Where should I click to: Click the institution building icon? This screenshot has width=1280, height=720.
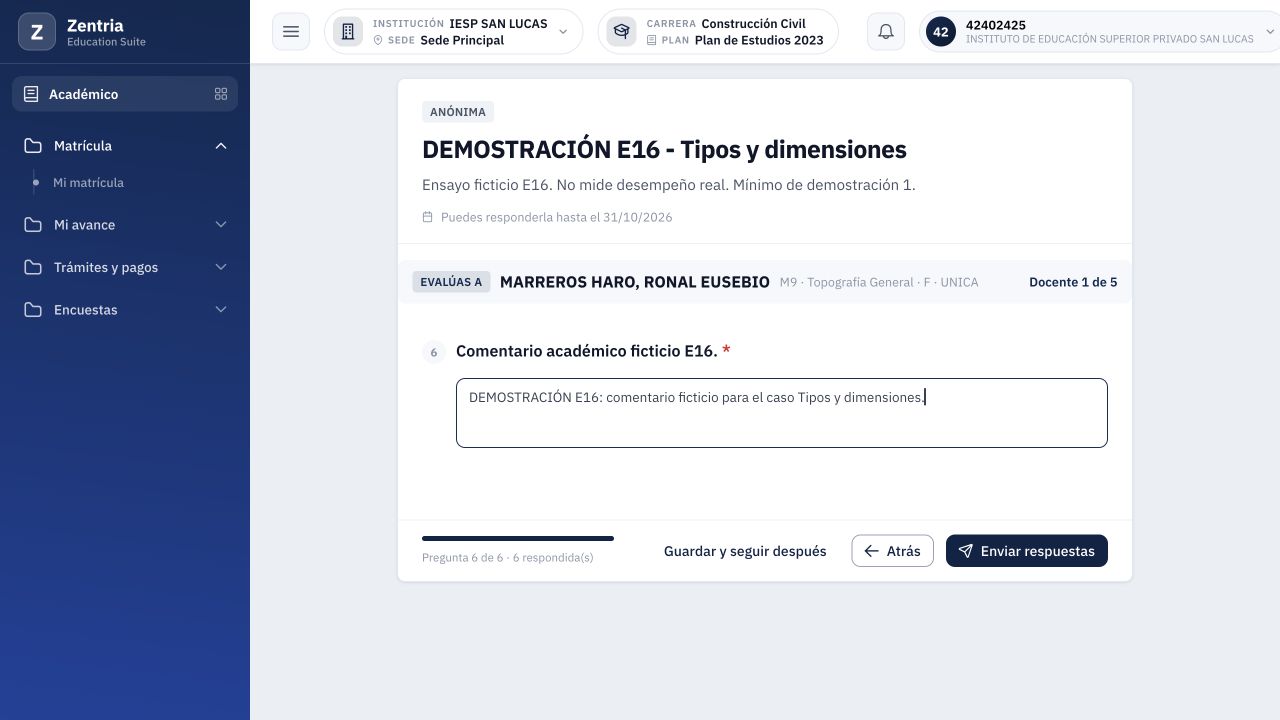tap(348, 32)
